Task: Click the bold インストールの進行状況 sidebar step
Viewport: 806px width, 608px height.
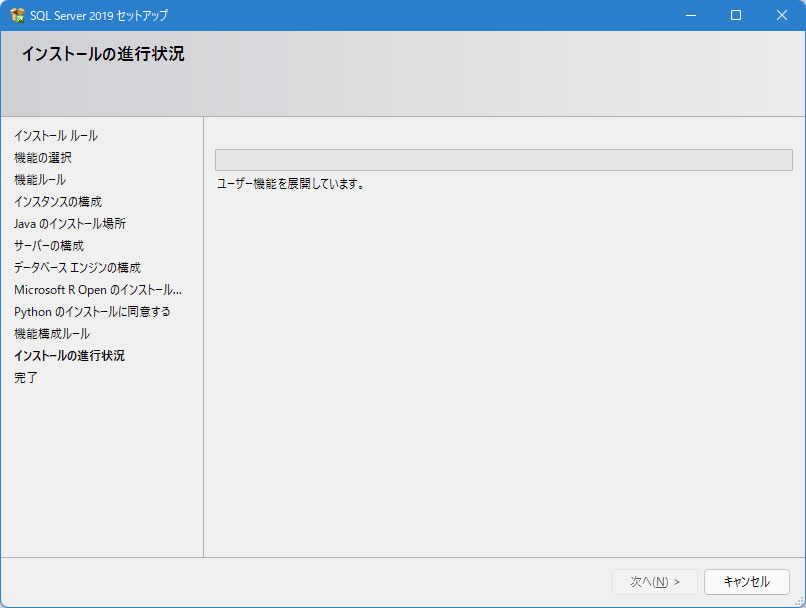Action: (69, 356)
